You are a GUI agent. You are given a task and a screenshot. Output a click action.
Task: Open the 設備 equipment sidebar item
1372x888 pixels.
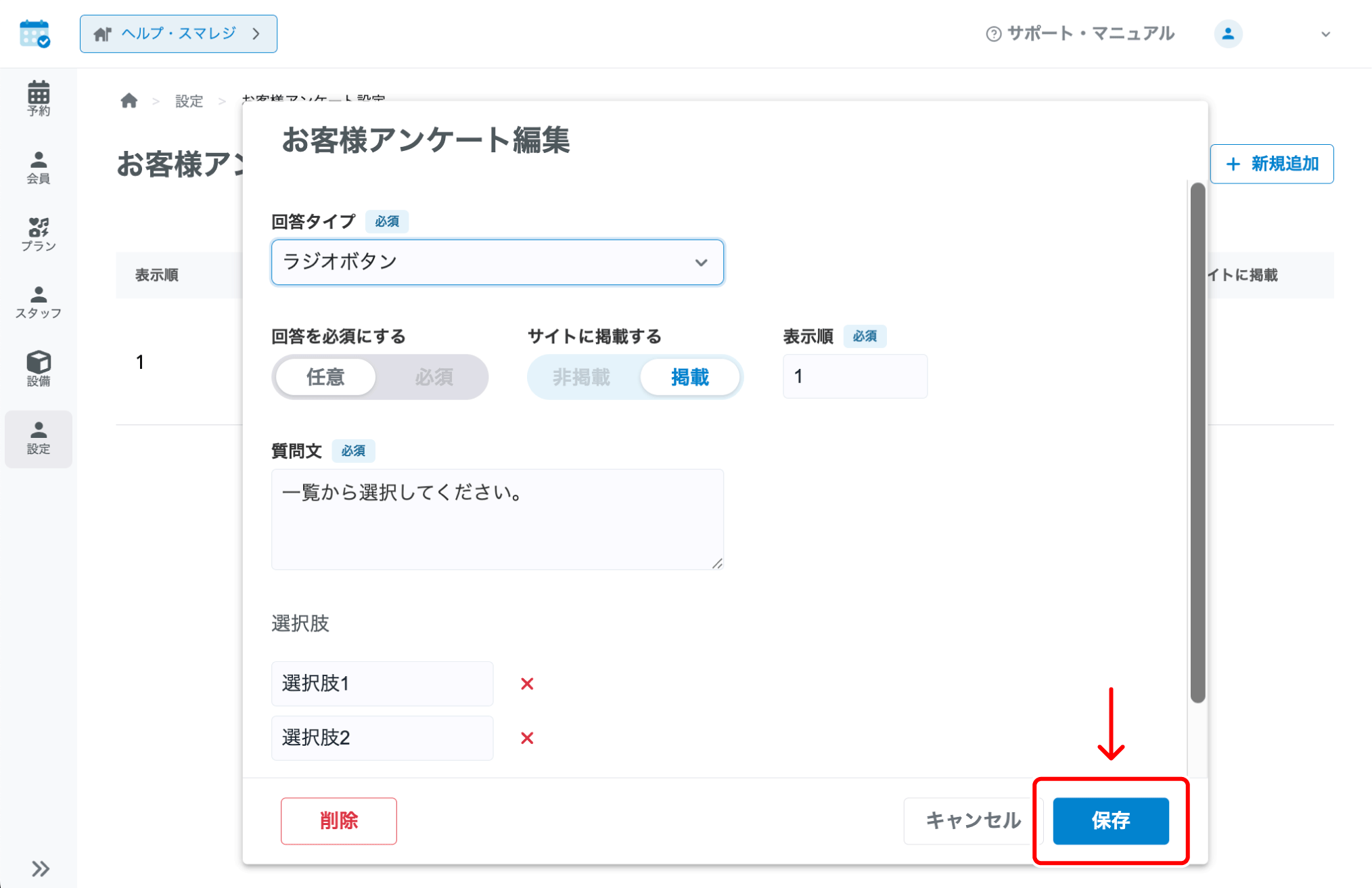pyautogui.click(x=39, y=370)
